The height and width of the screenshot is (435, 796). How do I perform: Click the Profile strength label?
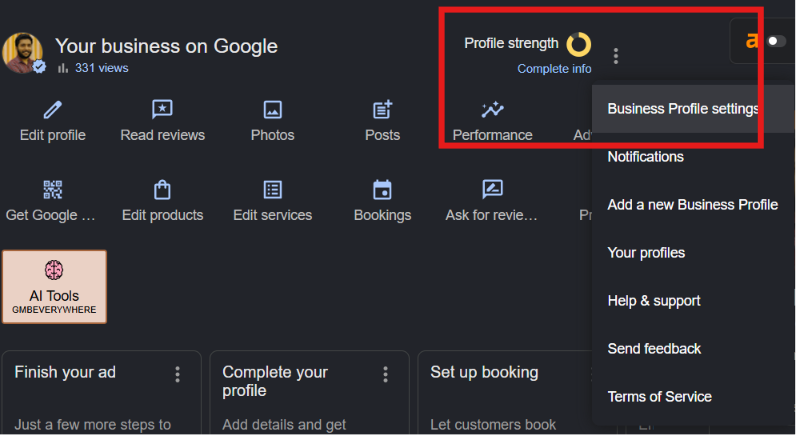pos(511,44)
